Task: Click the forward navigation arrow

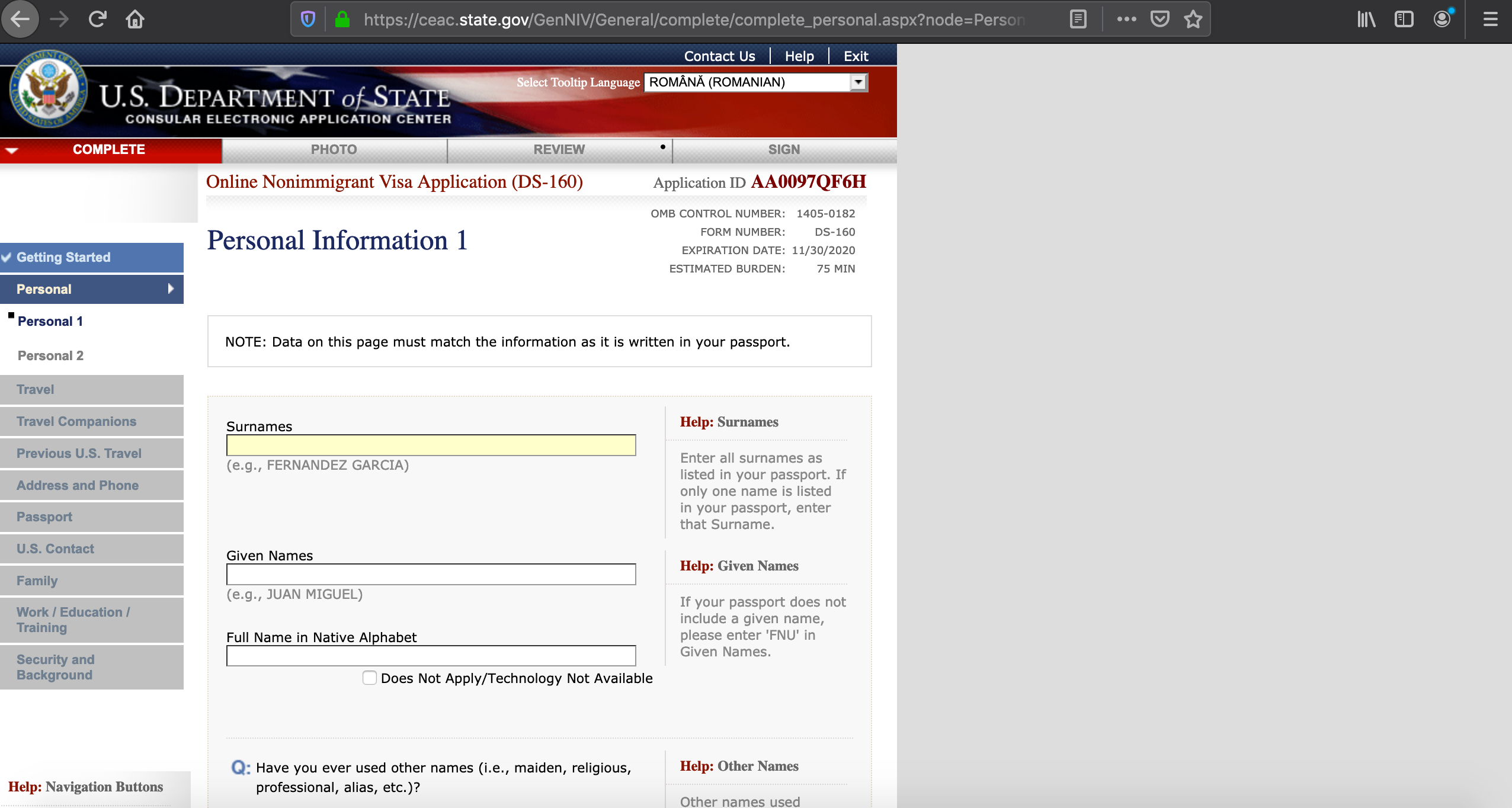Action: 59,19
